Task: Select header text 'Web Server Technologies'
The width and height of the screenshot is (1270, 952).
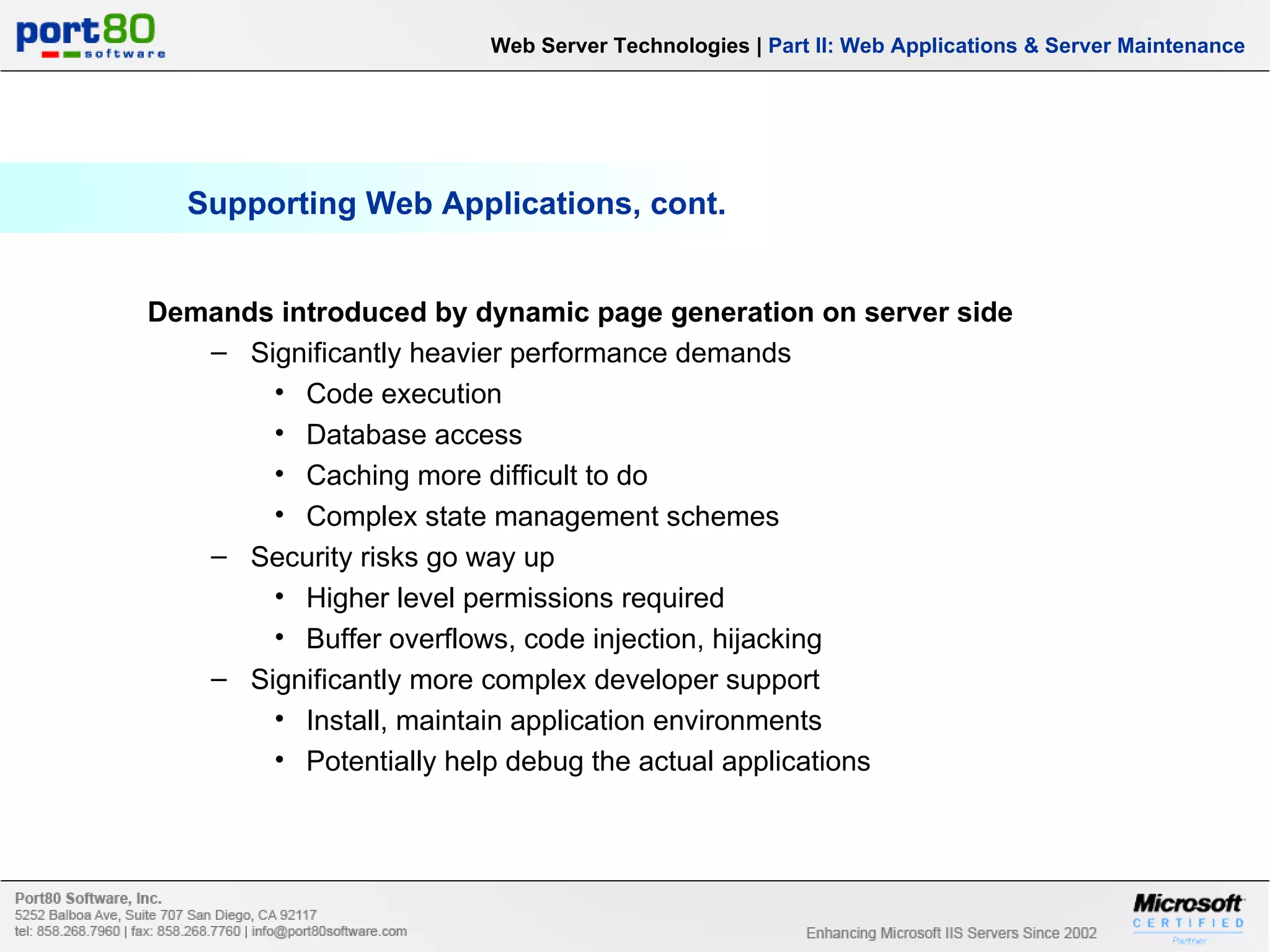Action: click(620, 46)
